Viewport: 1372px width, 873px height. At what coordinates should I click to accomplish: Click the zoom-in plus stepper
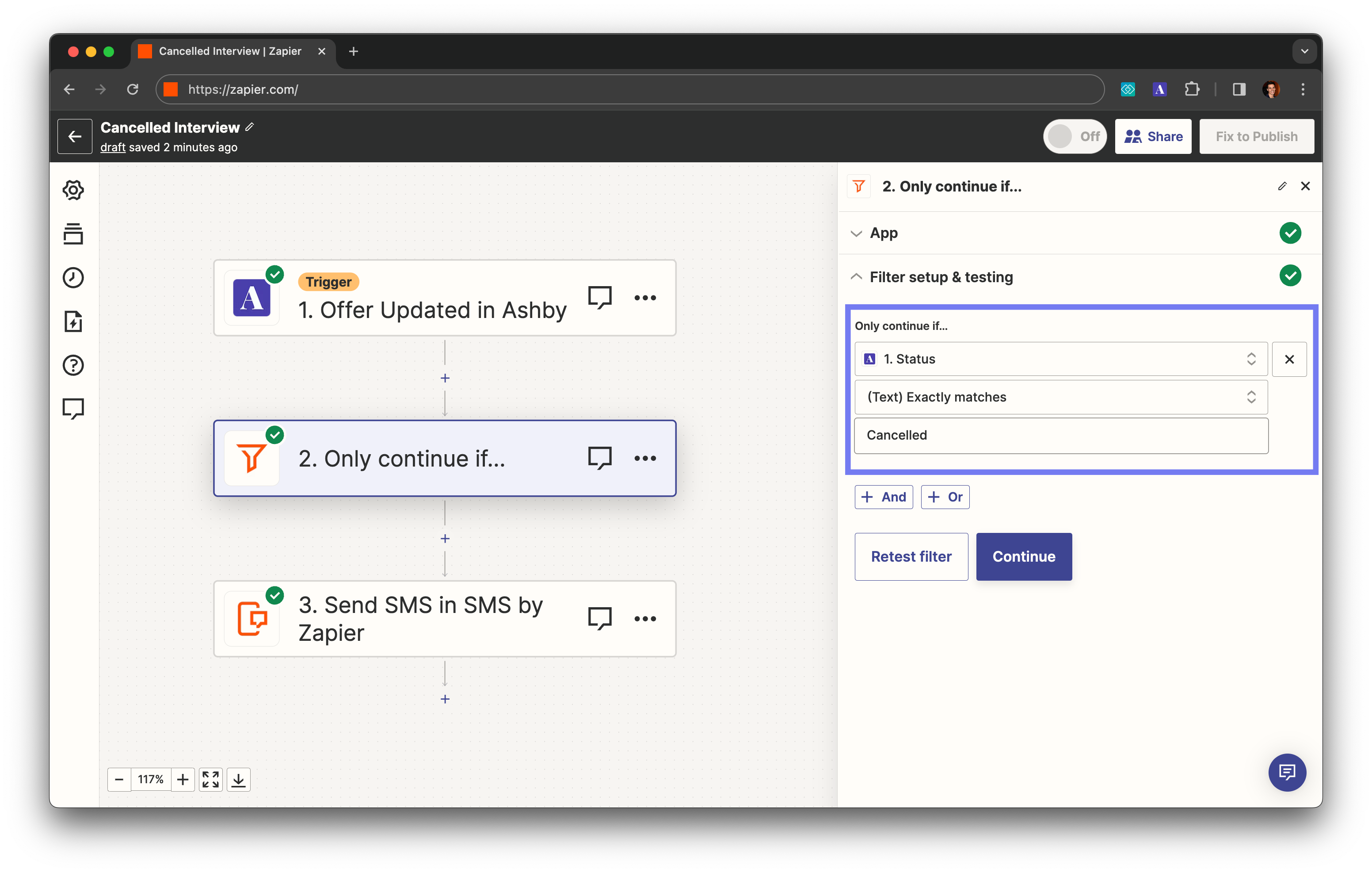pos(182,779)
